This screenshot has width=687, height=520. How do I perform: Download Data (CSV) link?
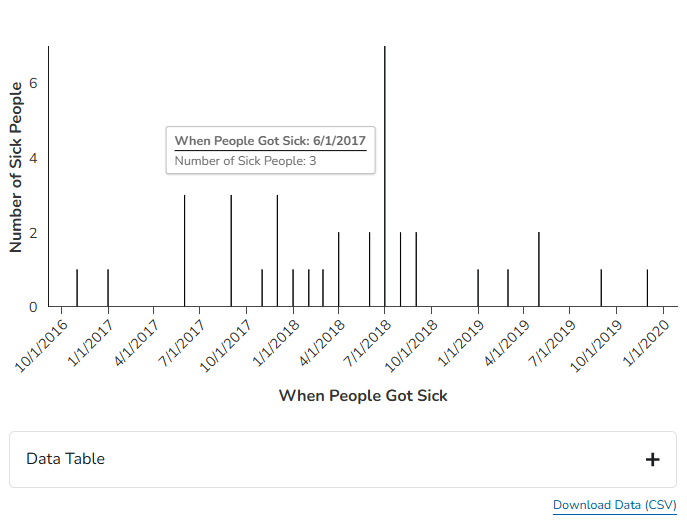coord(614,505)
